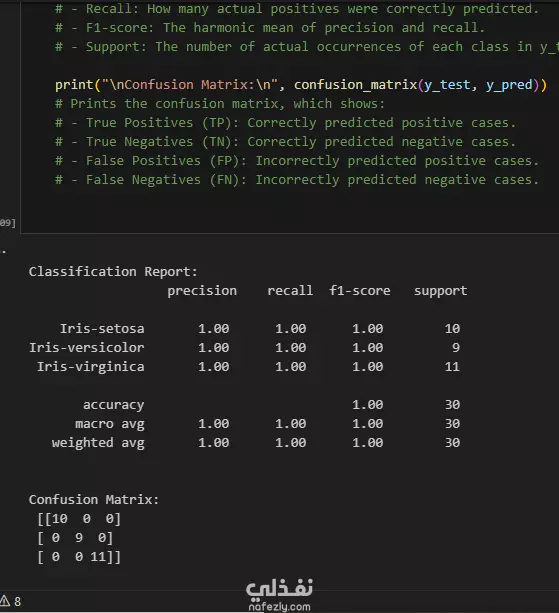Viewport: 559px width, 613px height.
Task: Click the weighted avg row label
Action: click(x=98, y=443)
